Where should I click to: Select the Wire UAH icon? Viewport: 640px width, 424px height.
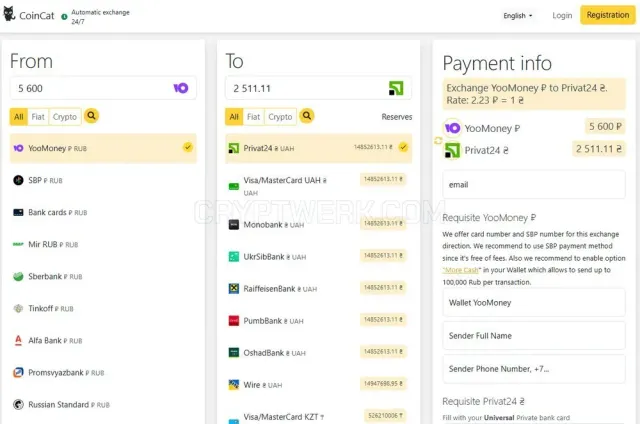click(233, 385)
